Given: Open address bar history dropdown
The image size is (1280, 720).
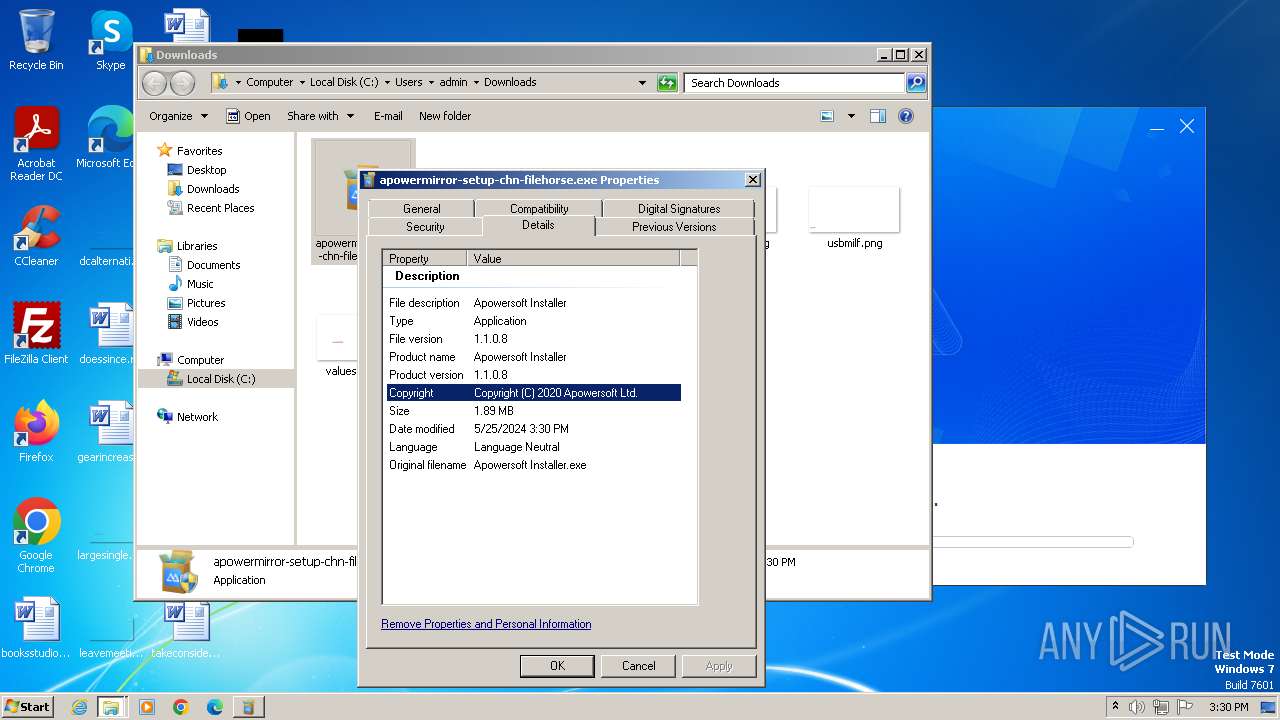Looking at the screenshot, I should coord(642,83).
